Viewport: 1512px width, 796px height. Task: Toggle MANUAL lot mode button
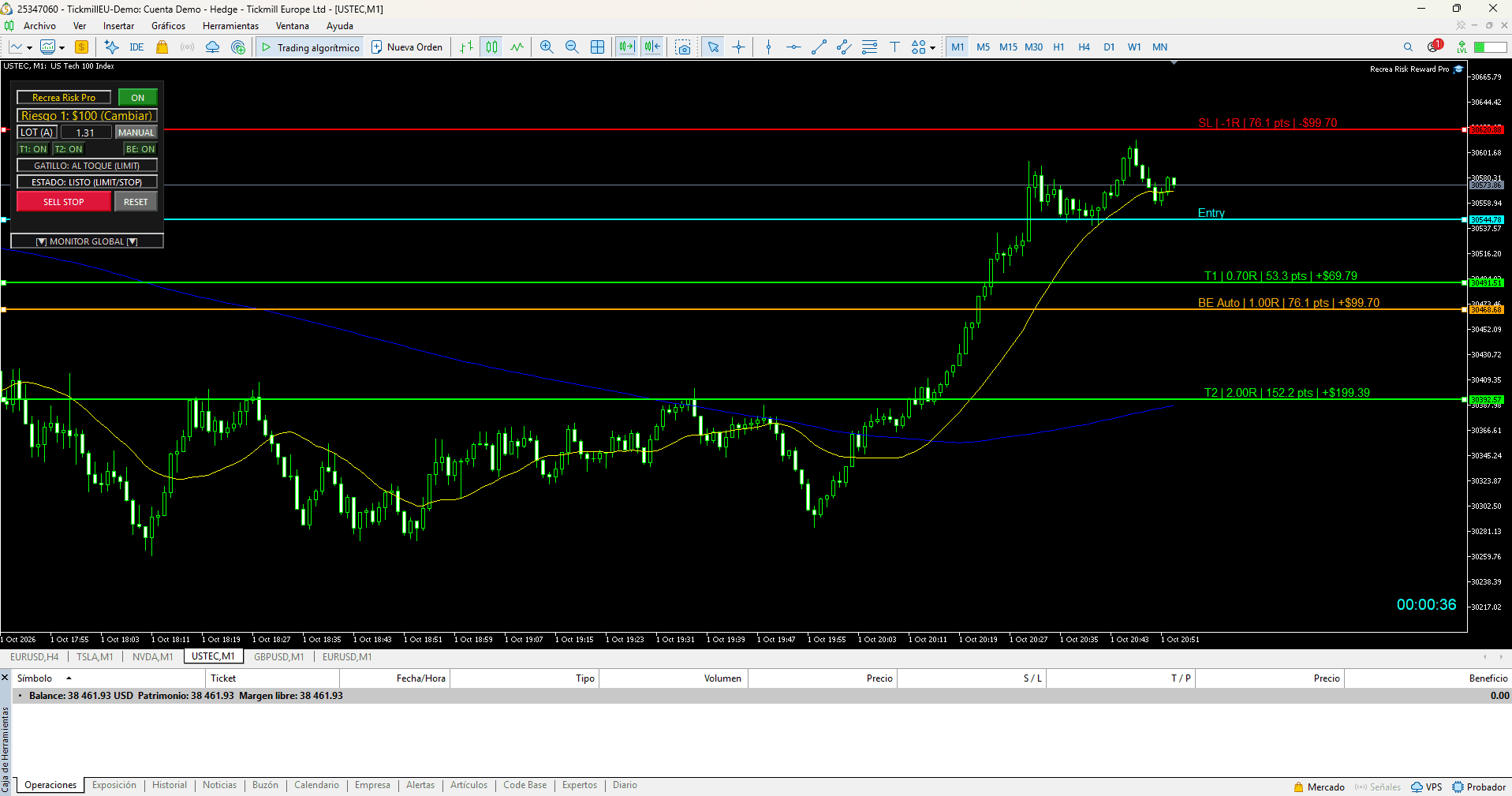point(136,133)
